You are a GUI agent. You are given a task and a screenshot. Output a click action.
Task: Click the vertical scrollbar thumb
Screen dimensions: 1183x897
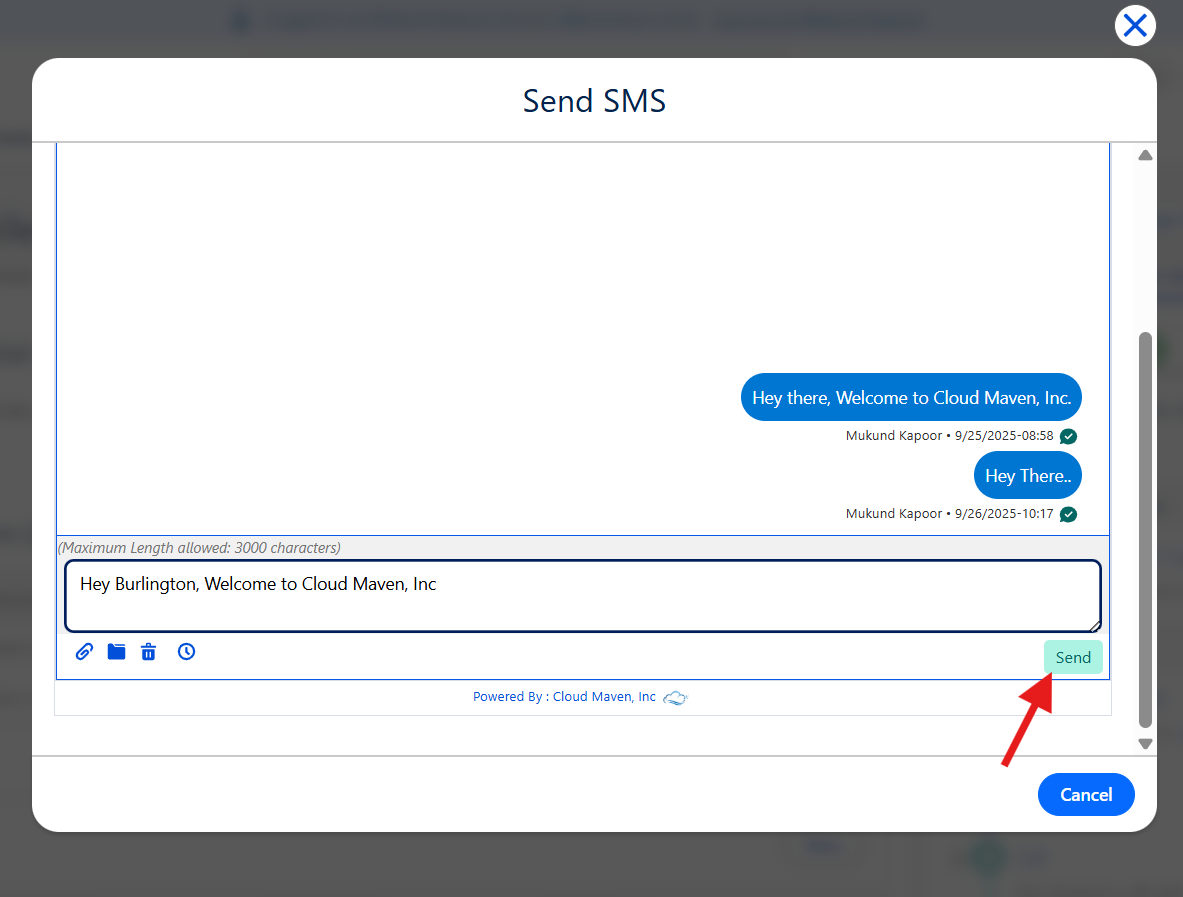pyautogui.click(x=1145, y=530)
